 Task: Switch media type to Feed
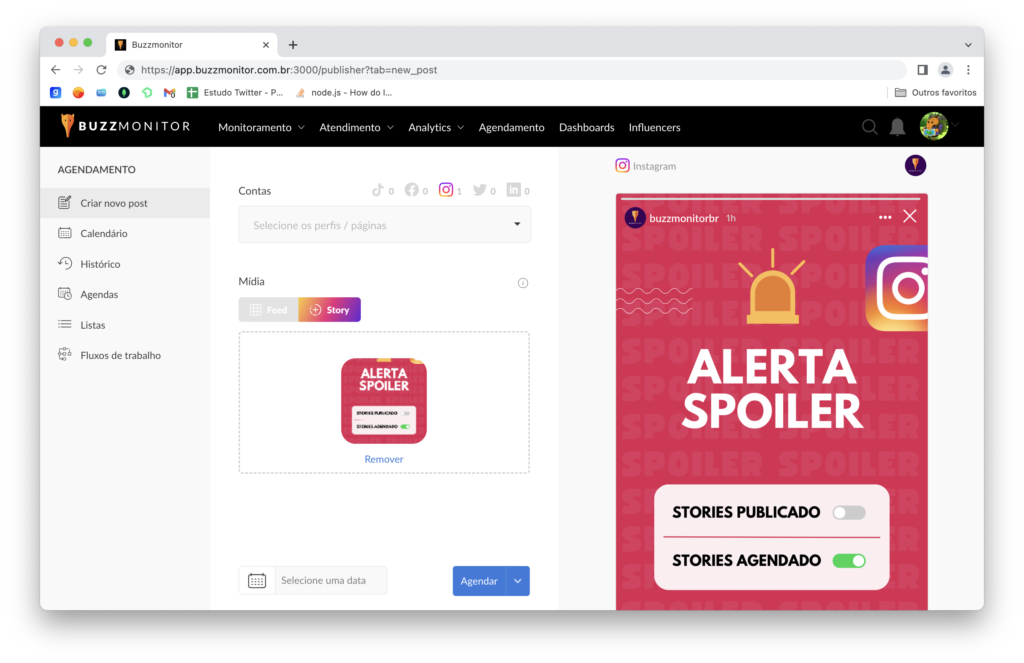(x=268, y=310)
